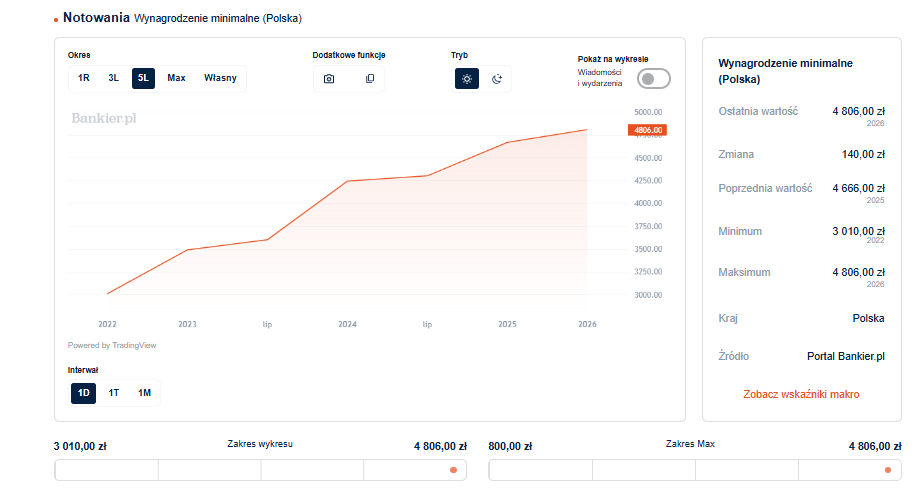Viewport: 922px width, 494px height.
Task: Set interval to 1M
Action: click(x=145, y=393)
